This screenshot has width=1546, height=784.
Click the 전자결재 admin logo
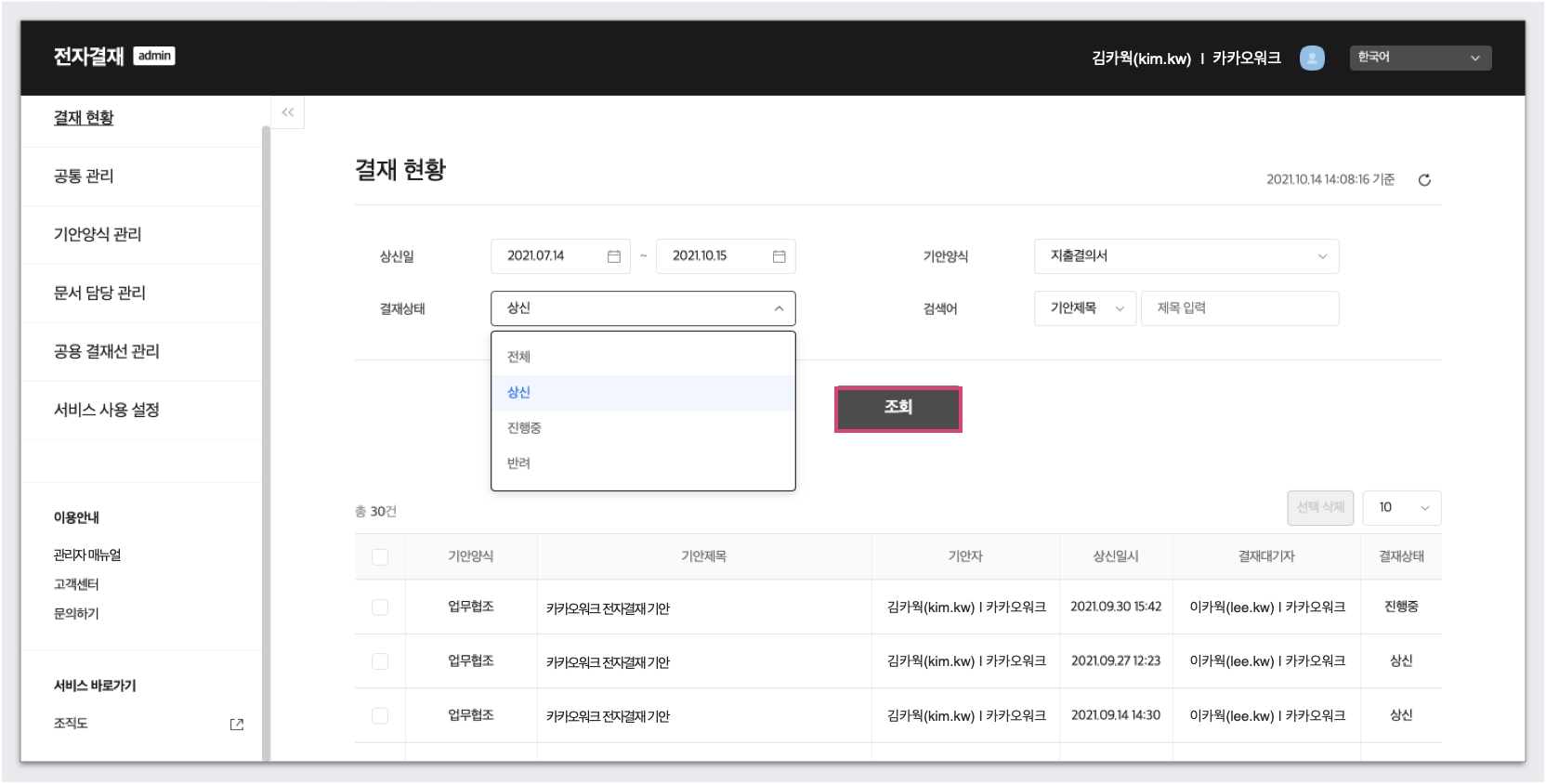[113, 57]
